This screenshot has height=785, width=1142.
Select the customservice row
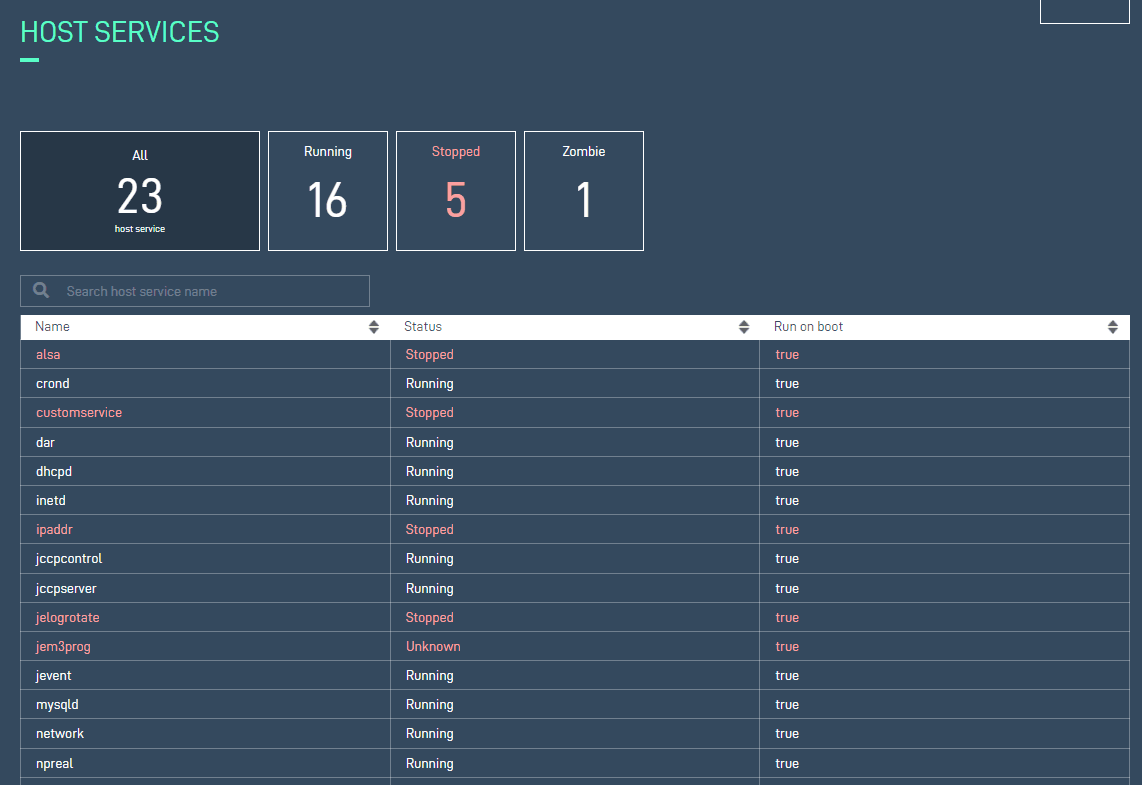point(79,413)
